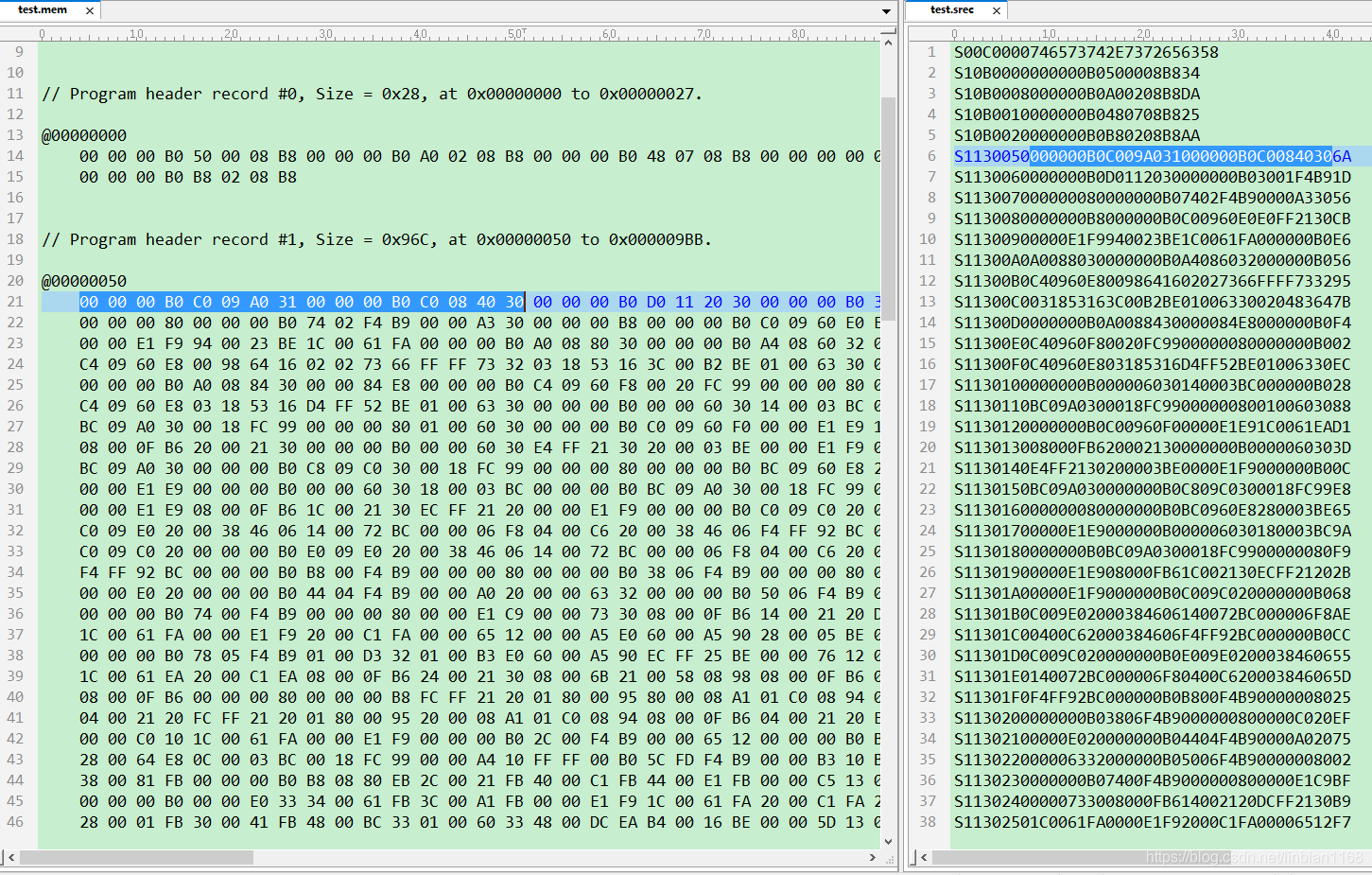Click the '@00000000' address line

(84, 135)
